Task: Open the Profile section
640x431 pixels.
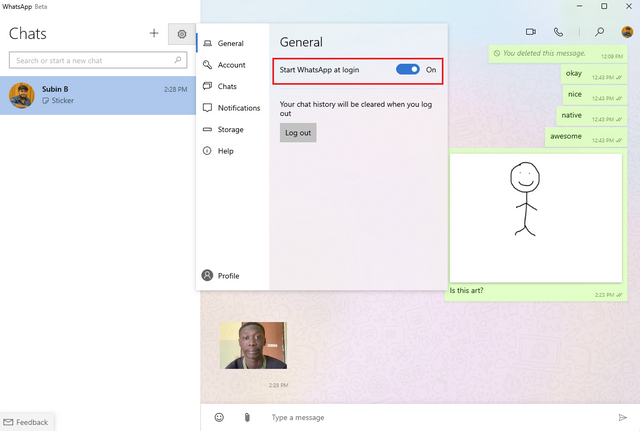Action: pos(233,275)
